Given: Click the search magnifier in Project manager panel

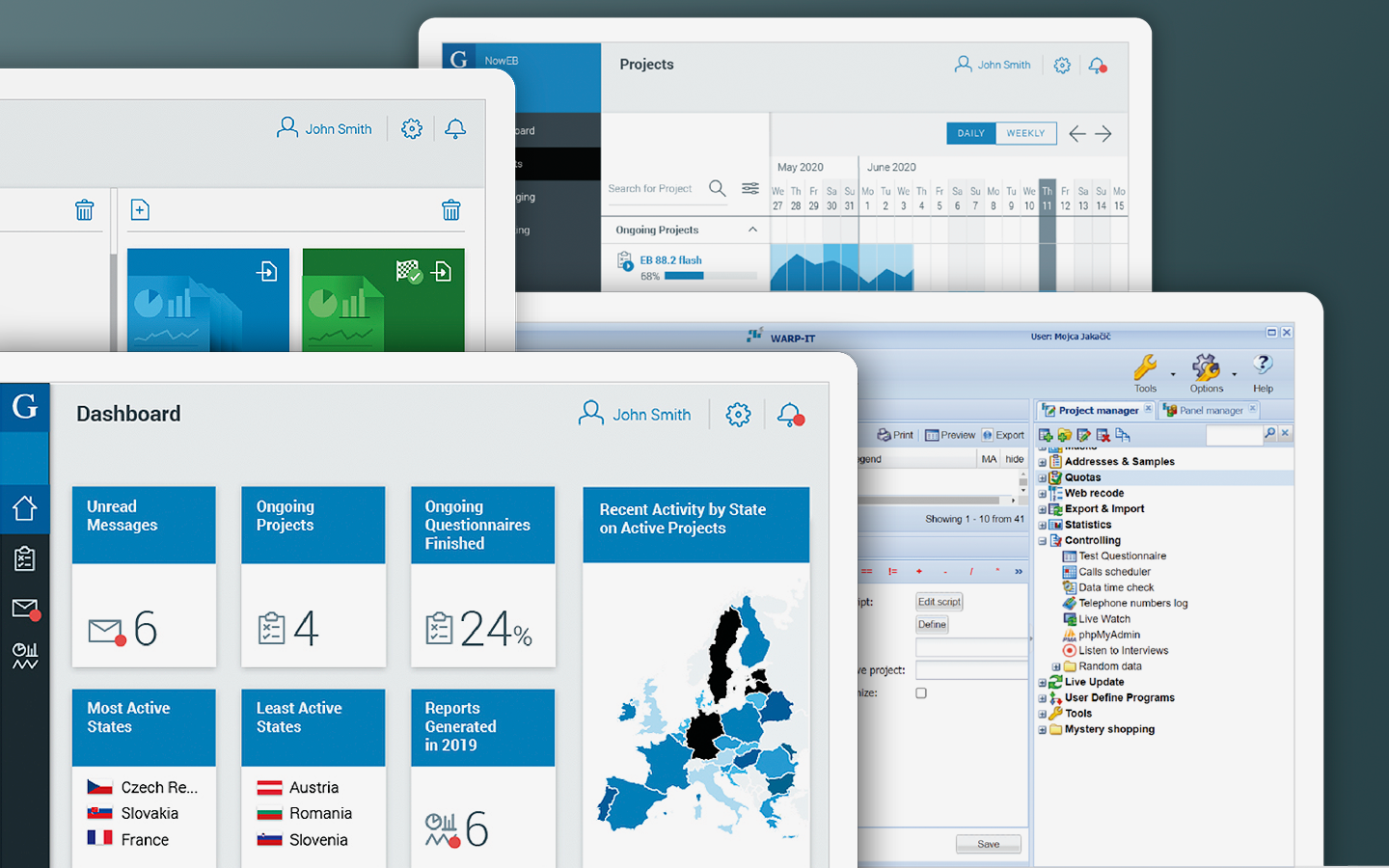Looking at the screenshot, I should [1269, 434].
